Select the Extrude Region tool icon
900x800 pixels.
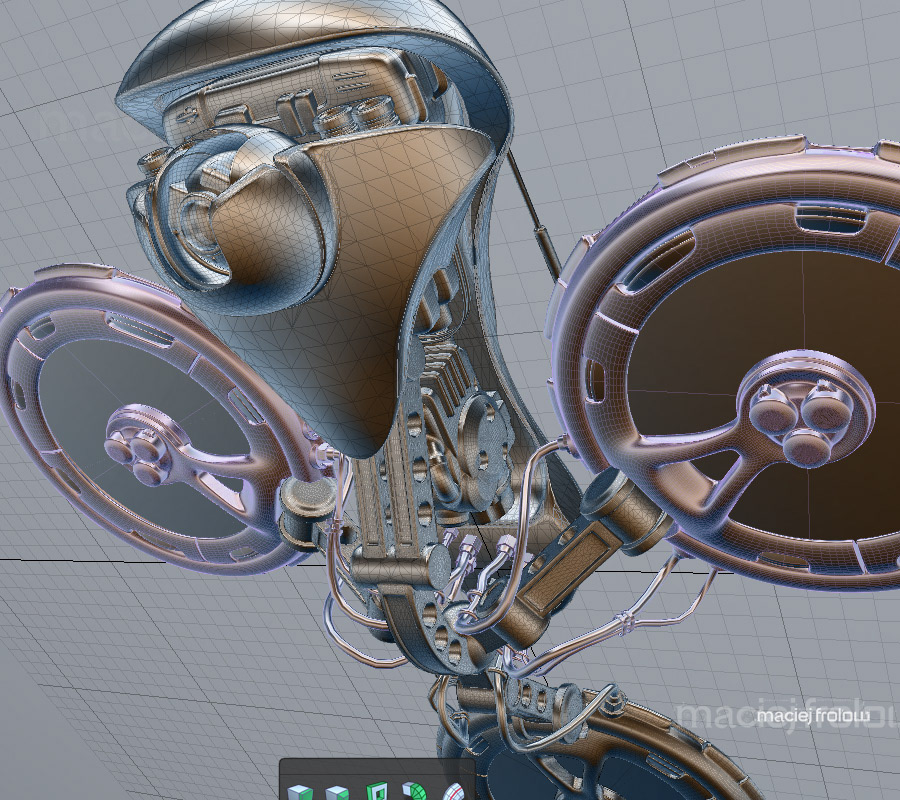coord(300,793)
